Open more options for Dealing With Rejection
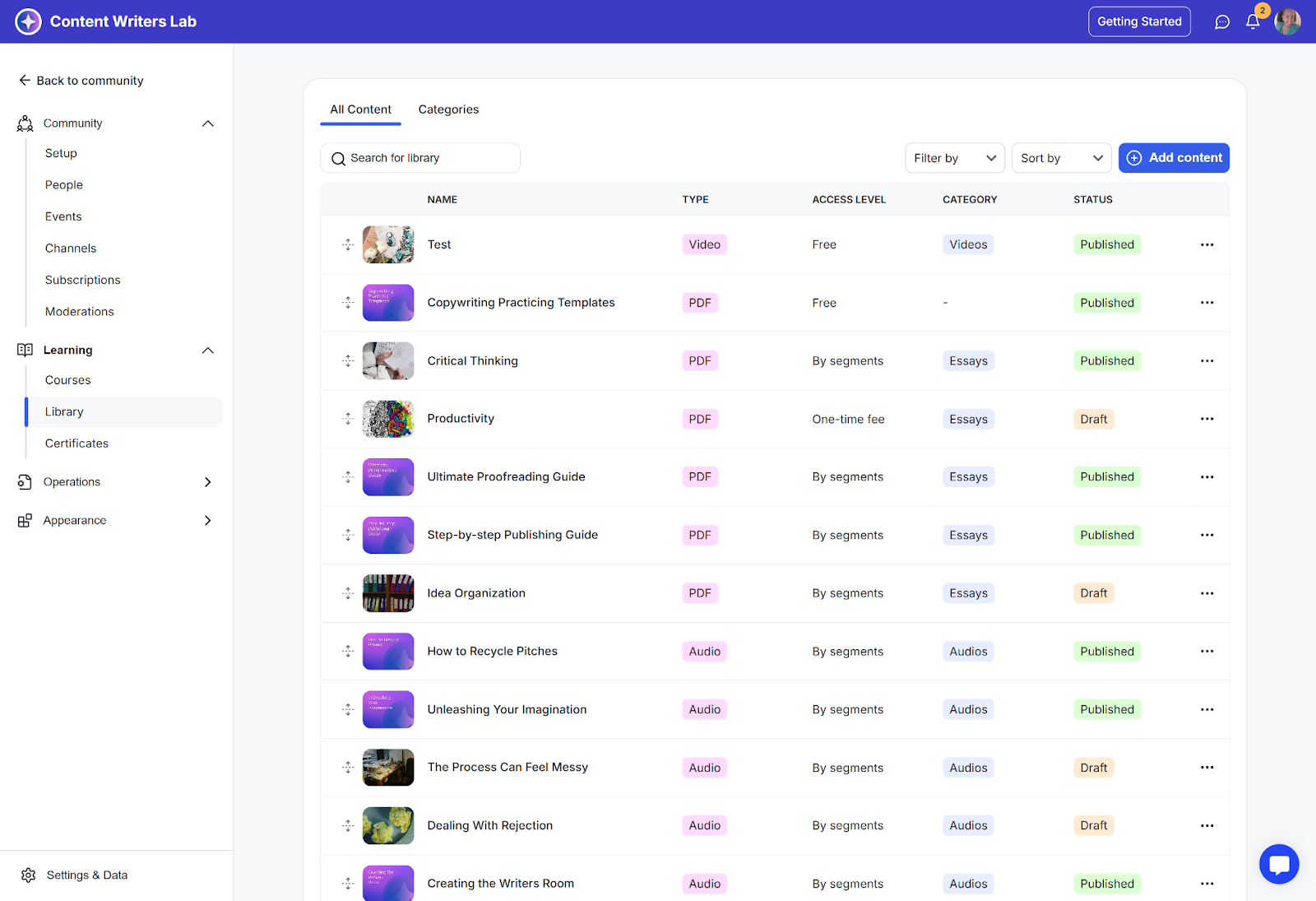 tap(1207, 825)
